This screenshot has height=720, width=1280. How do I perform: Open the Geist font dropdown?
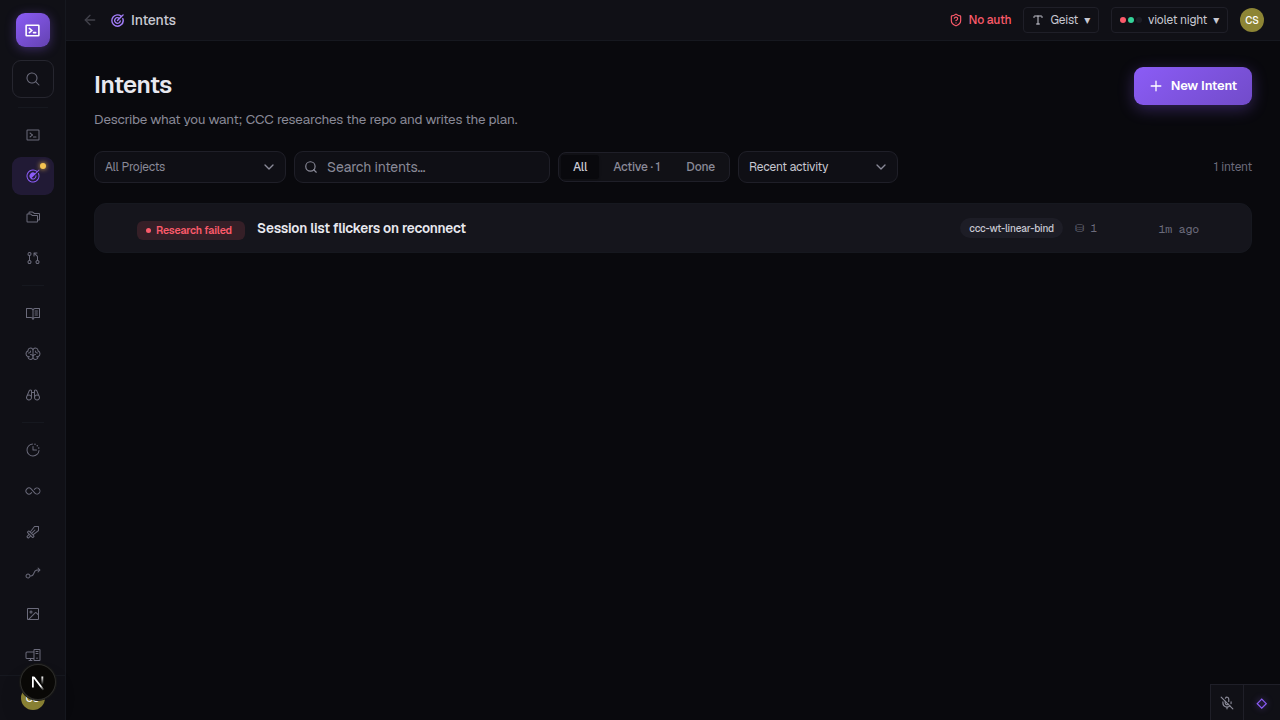tap(1061, 20)
